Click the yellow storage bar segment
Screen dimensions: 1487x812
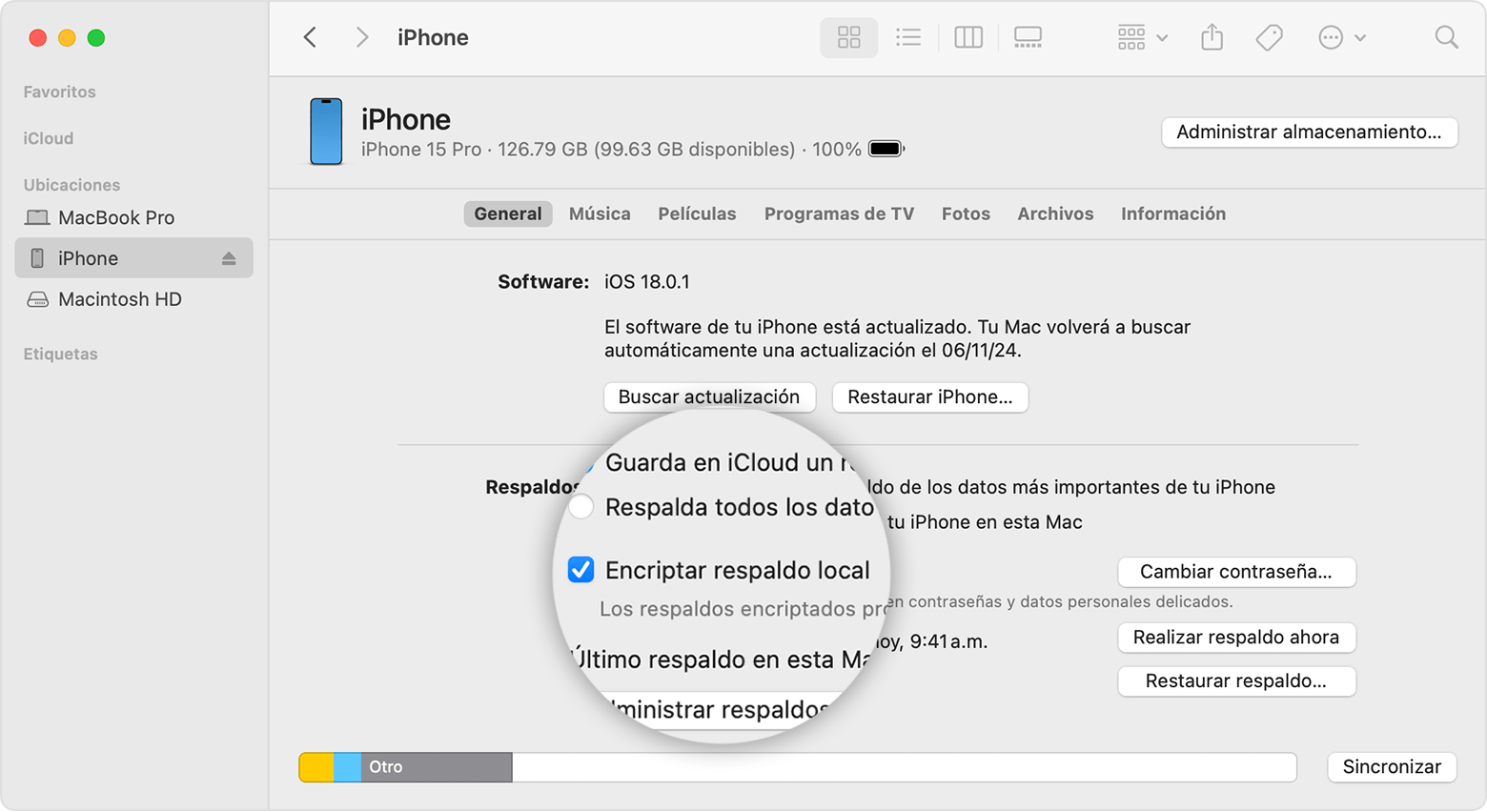coord(316,767)
